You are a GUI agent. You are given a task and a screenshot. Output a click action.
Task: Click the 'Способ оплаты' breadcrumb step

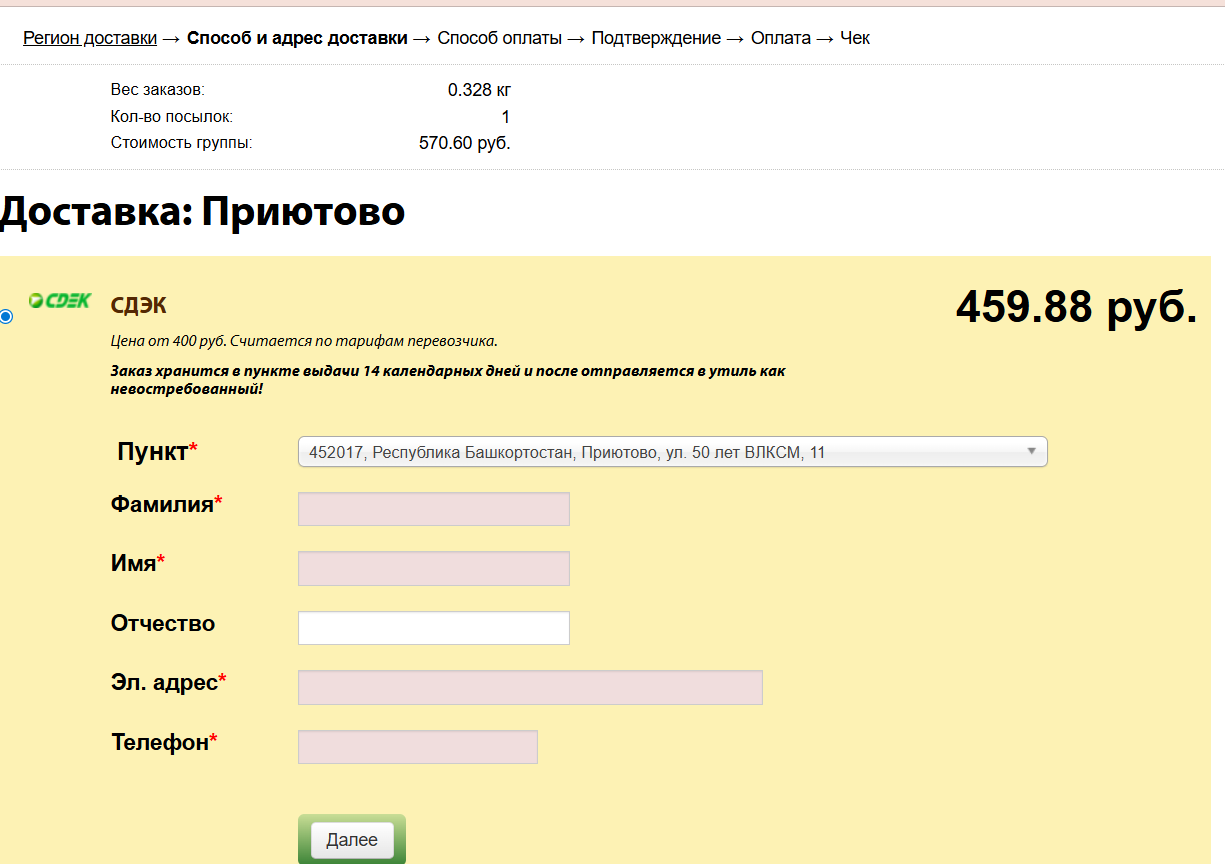coord(499,38)
